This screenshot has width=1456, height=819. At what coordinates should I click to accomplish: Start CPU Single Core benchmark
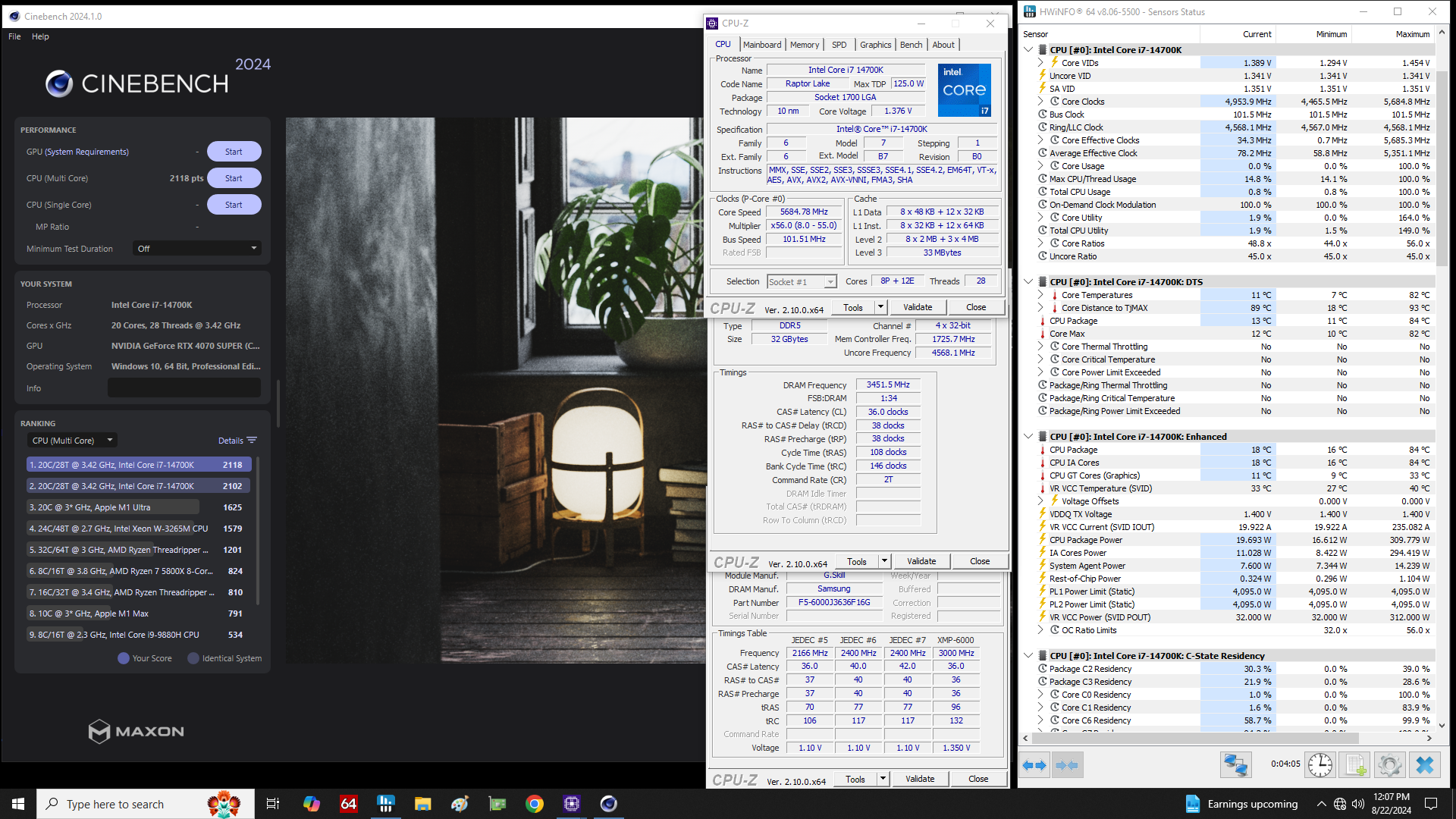[234, 205]
